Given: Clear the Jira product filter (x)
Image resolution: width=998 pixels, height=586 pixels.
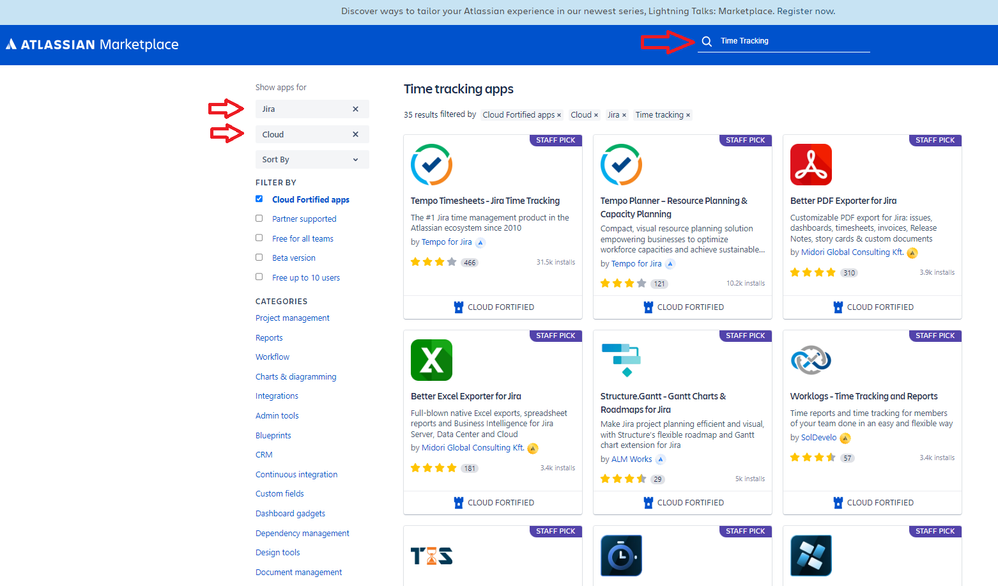Looking at the screenshot, I should pyautogui.click(x=355, y=109).
